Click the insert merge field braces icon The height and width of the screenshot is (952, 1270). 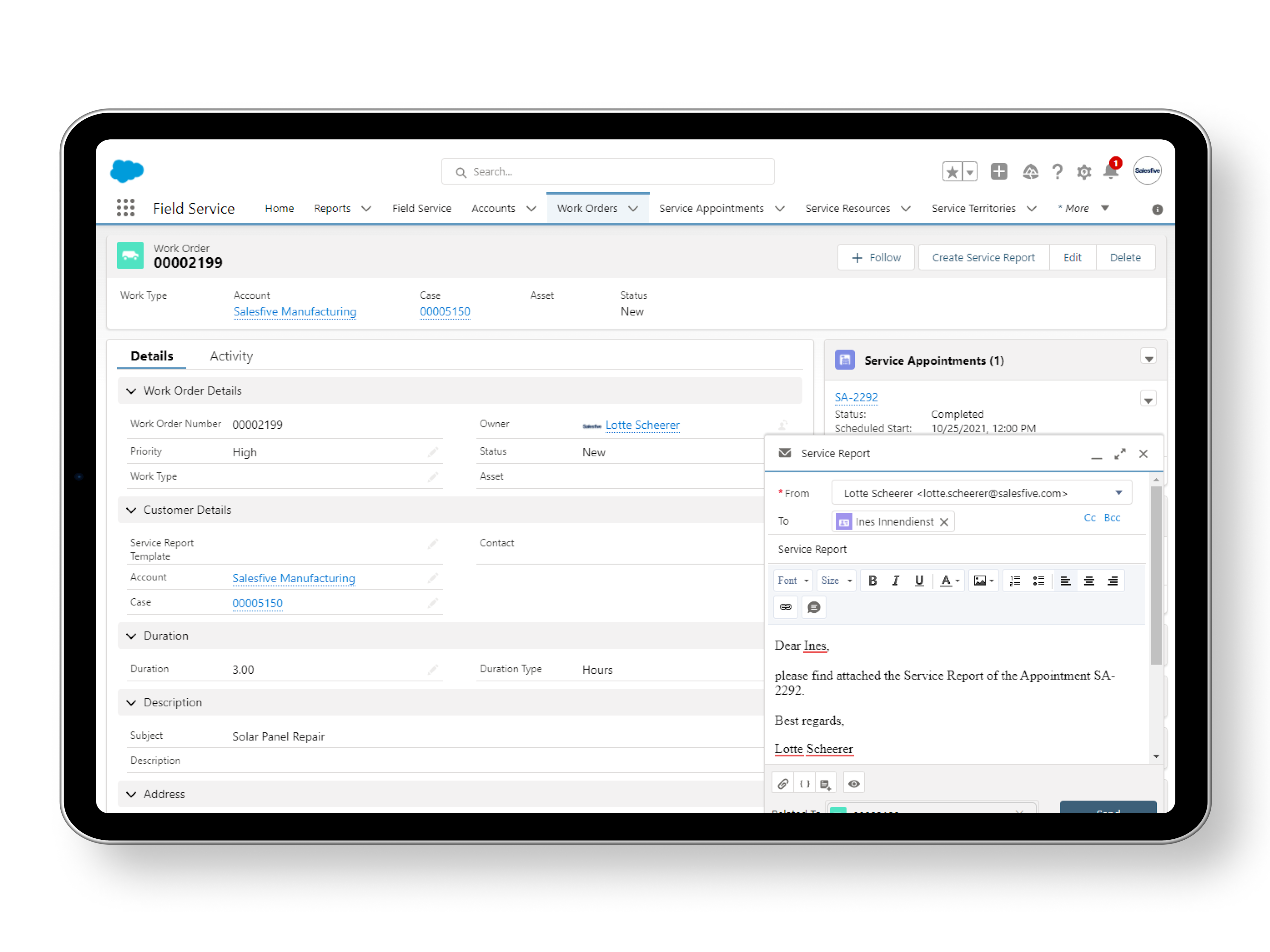(804, 783)
